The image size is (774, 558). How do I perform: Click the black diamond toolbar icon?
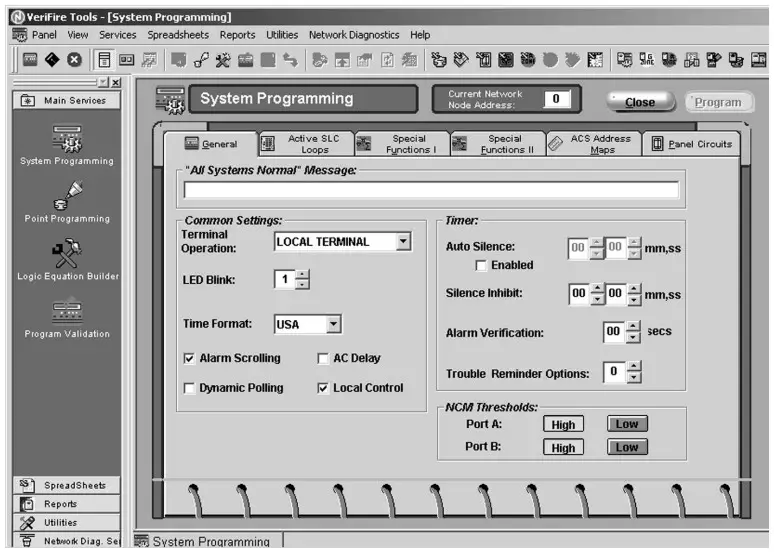point(52,60)
